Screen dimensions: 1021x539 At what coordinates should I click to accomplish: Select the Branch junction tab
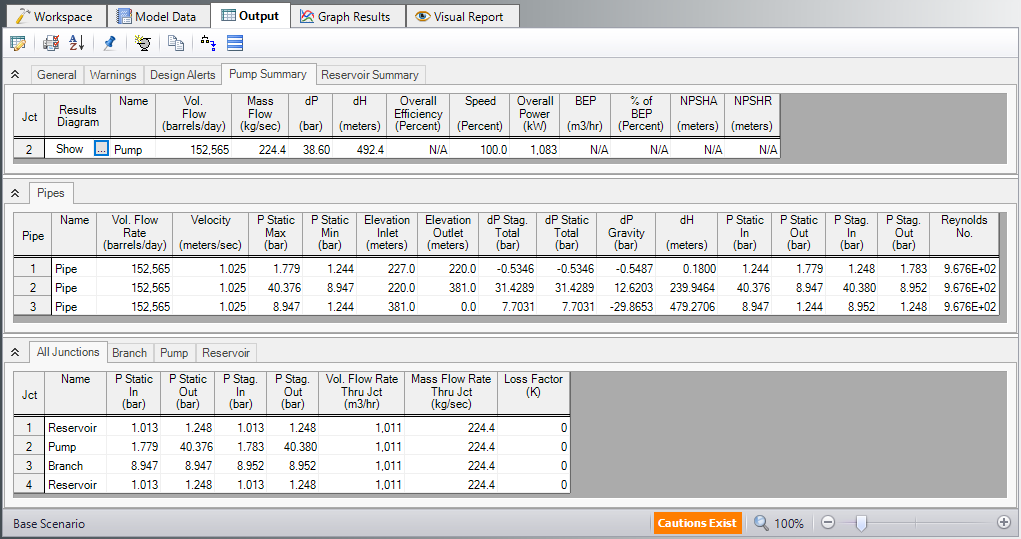point(129,353)
